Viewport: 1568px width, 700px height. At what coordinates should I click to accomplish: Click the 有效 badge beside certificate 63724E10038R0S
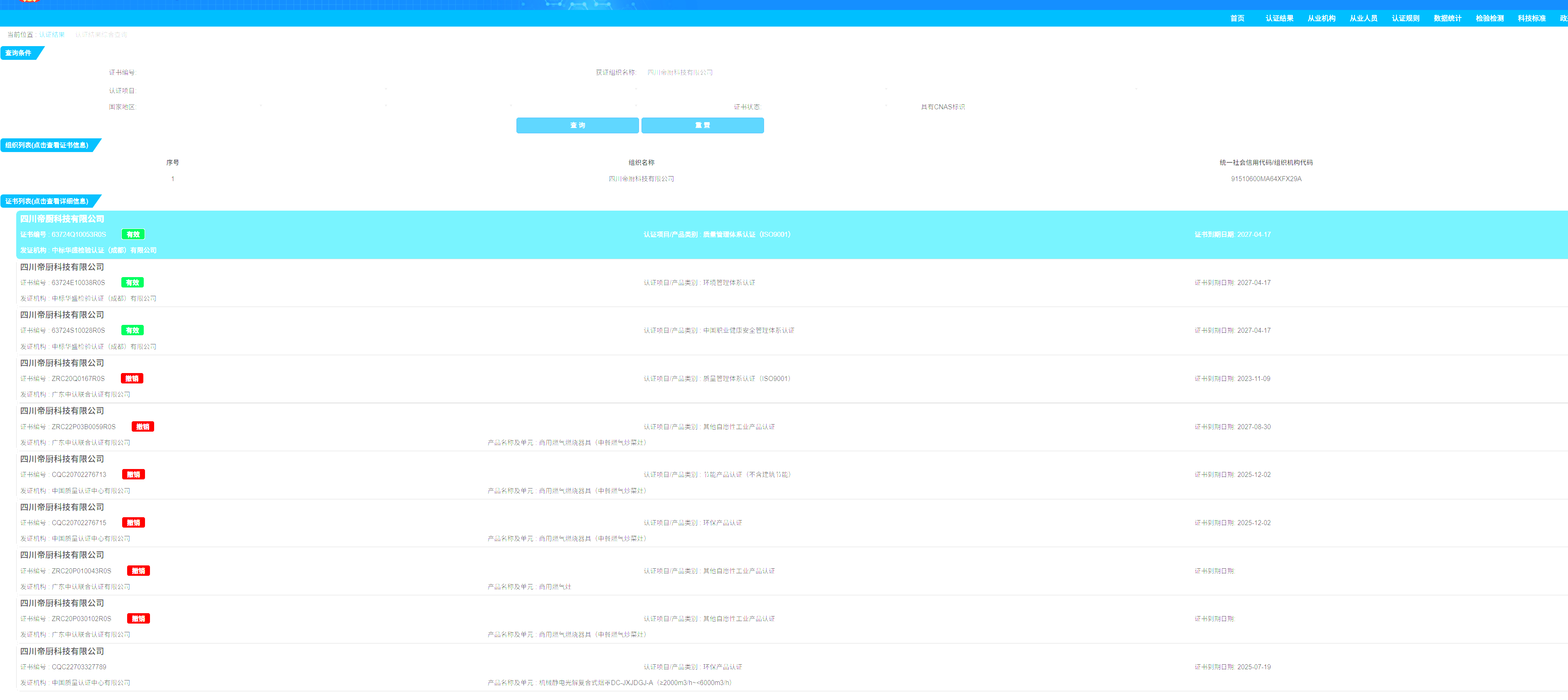(x=133, y=282)
